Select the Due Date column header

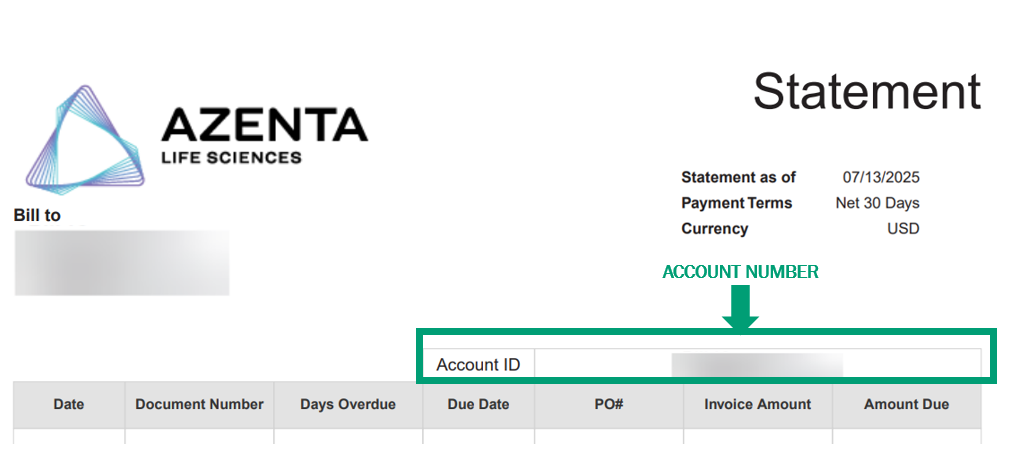[479, 404]
